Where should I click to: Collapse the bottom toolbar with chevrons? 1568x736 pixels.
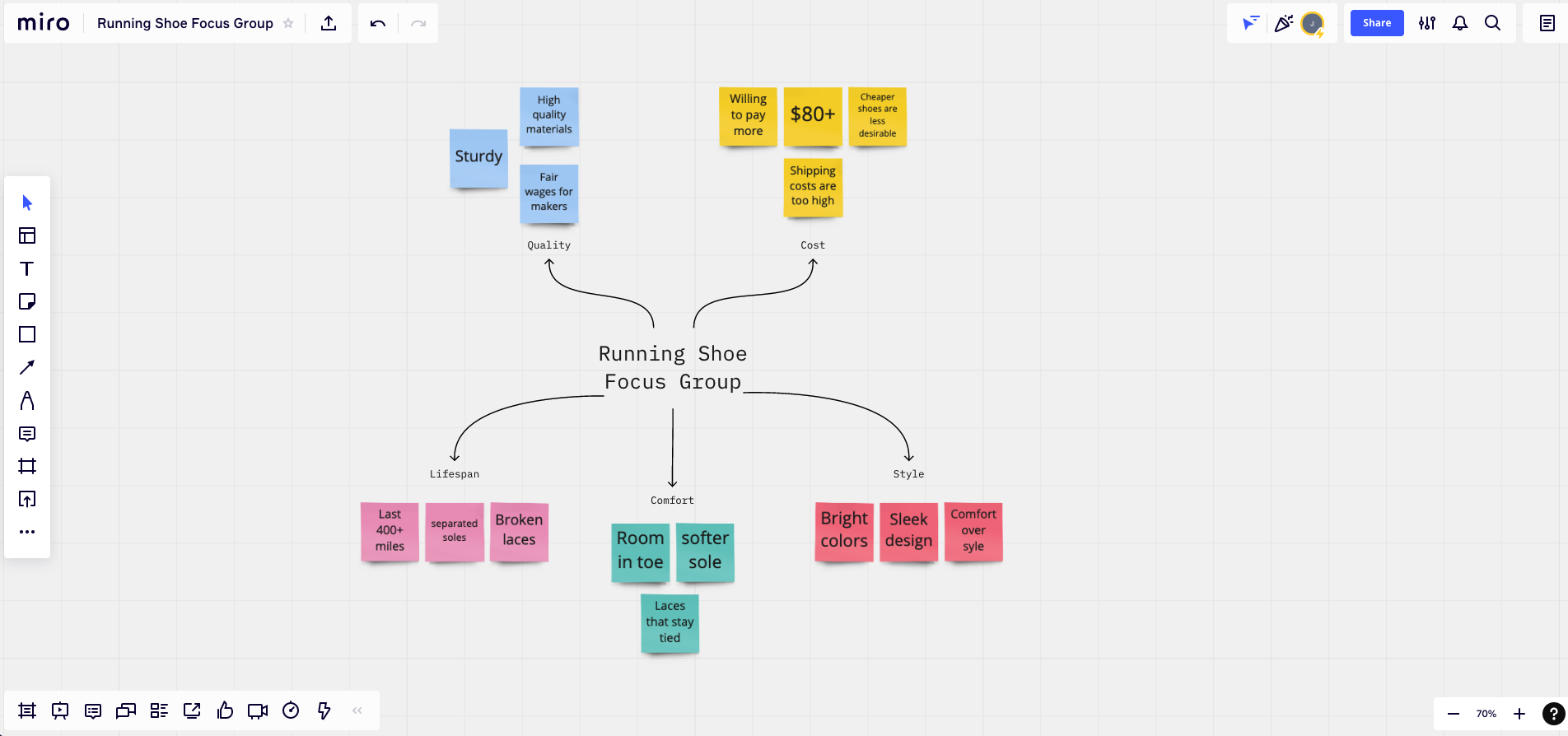pos(357,710)
